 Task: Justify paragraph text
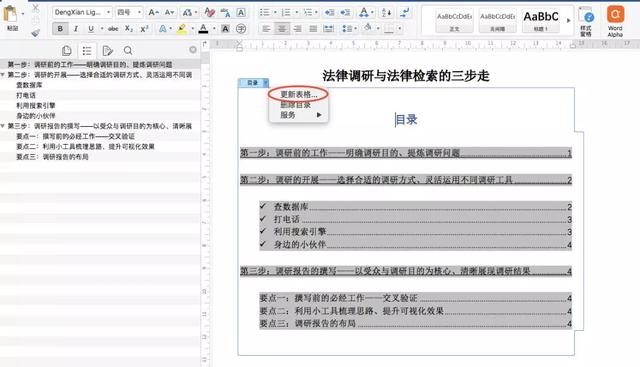(313, 29)
